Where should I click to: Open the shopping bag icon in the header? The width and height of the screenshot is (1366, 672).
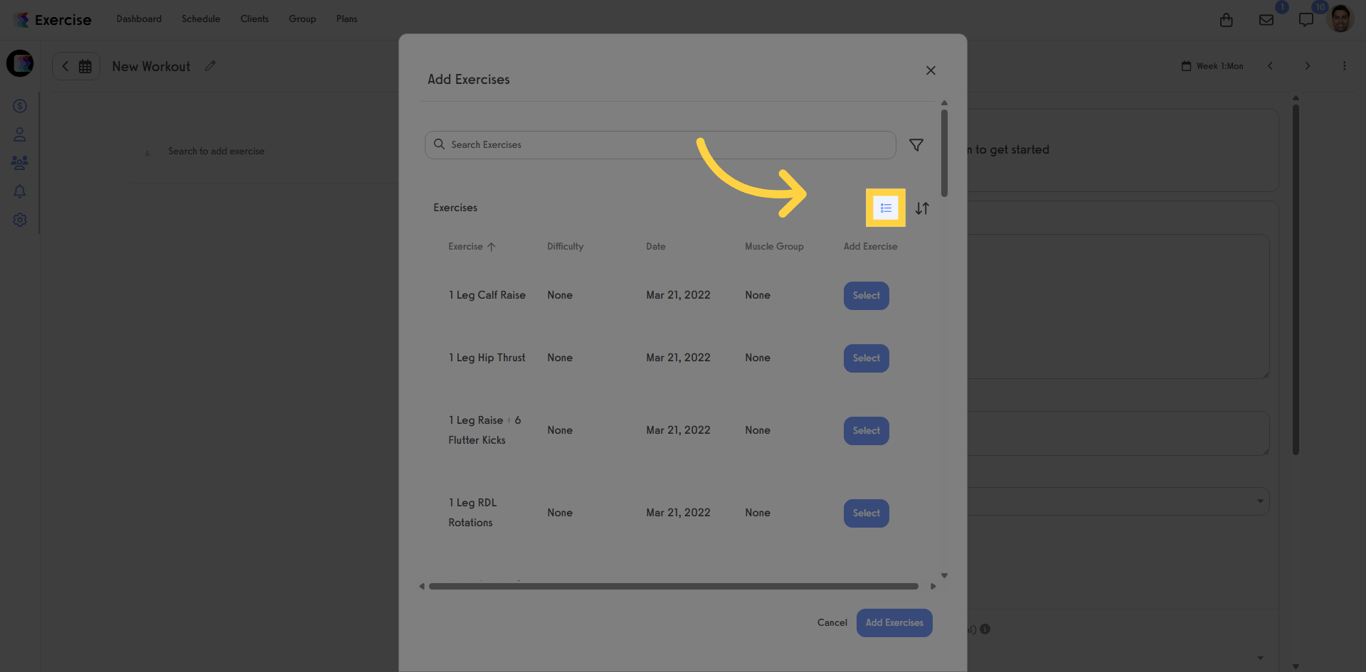1226,18
